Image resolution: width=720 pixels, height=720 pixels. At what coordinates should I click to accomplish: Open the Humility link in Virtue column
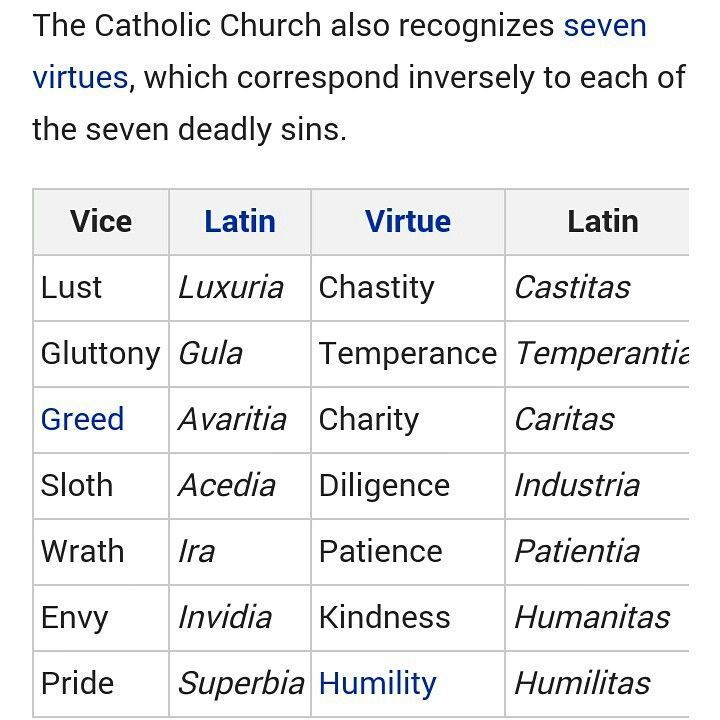[377, 683]
